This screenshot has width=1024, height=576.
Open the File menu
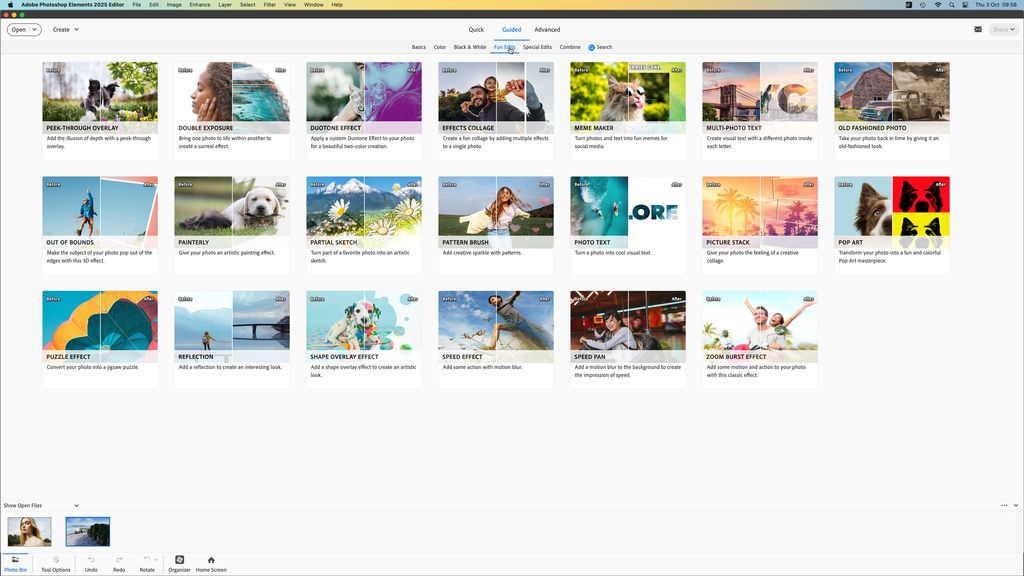coord(136,4)
